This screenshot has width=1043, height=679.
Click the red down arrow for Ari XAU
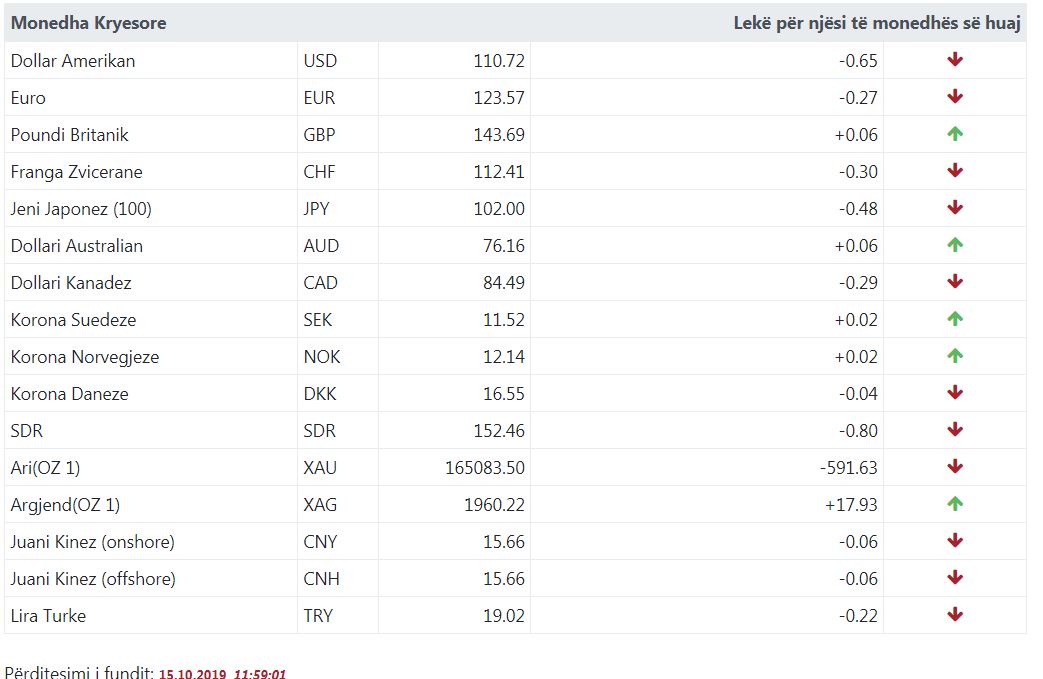pyautogui.click(x=955, y=467)
